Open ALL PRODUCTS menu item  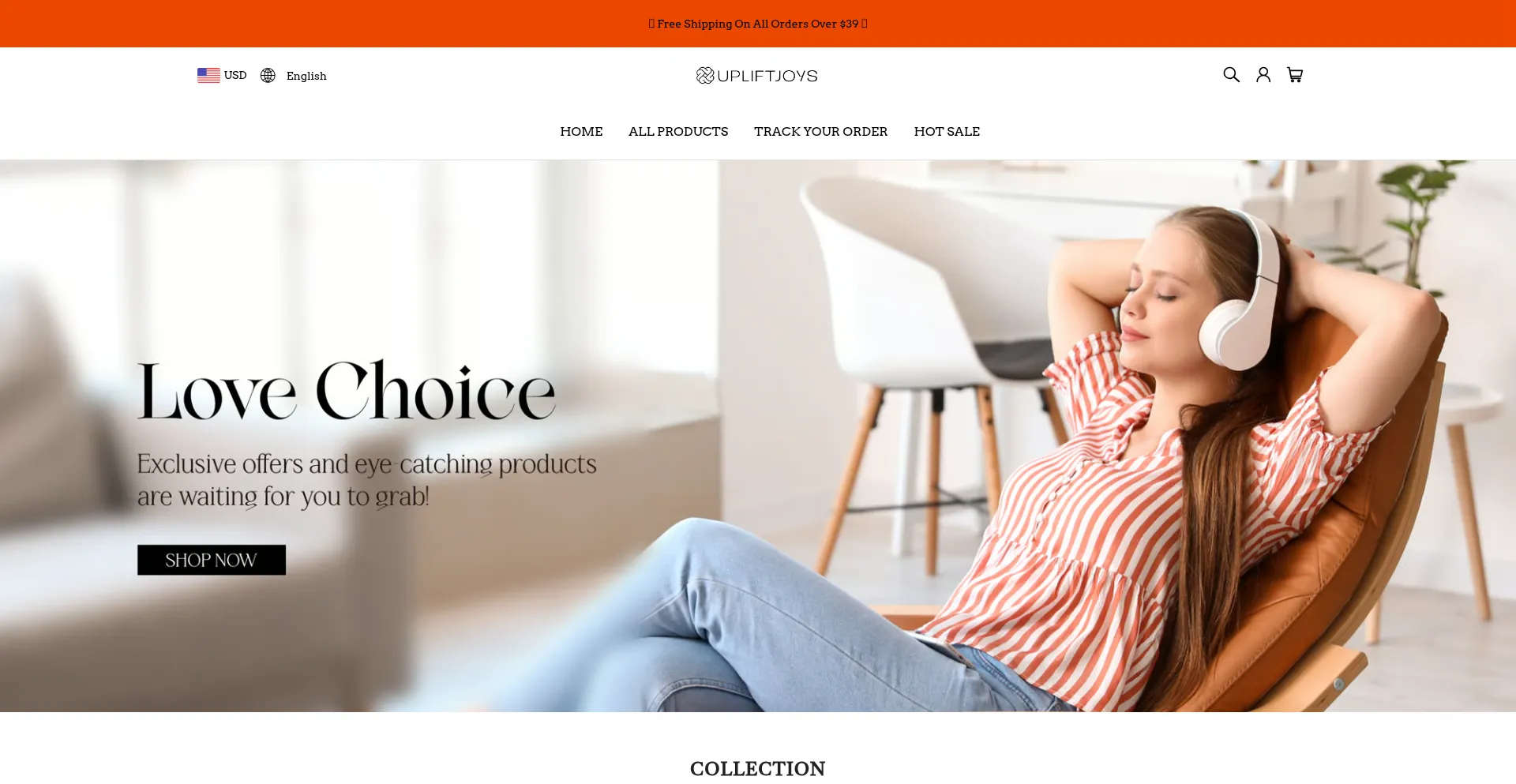pyautogui.click(x=678, y=131)
